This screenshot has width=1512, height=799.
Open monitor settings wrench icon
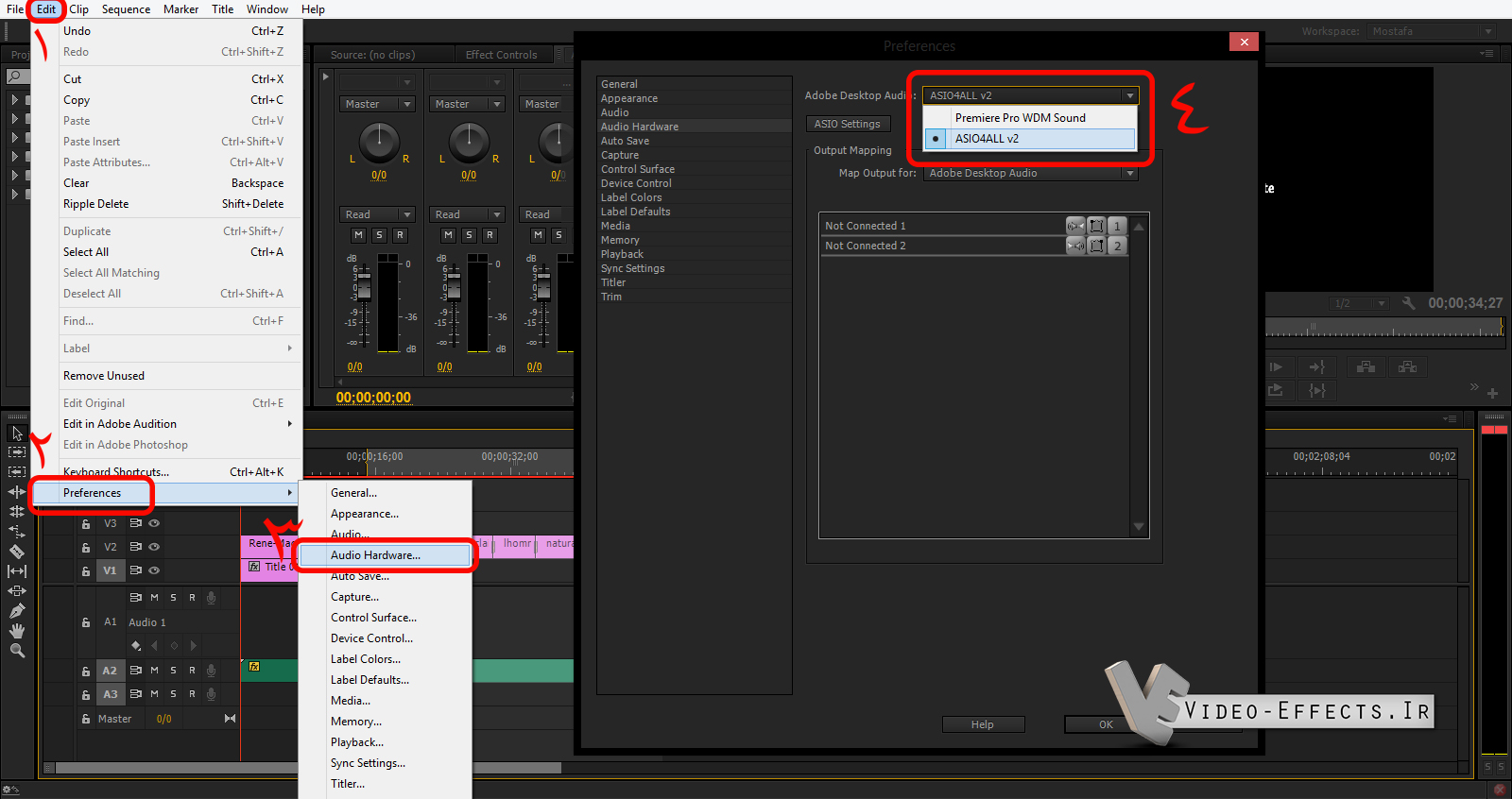[x=1409, y=303]
